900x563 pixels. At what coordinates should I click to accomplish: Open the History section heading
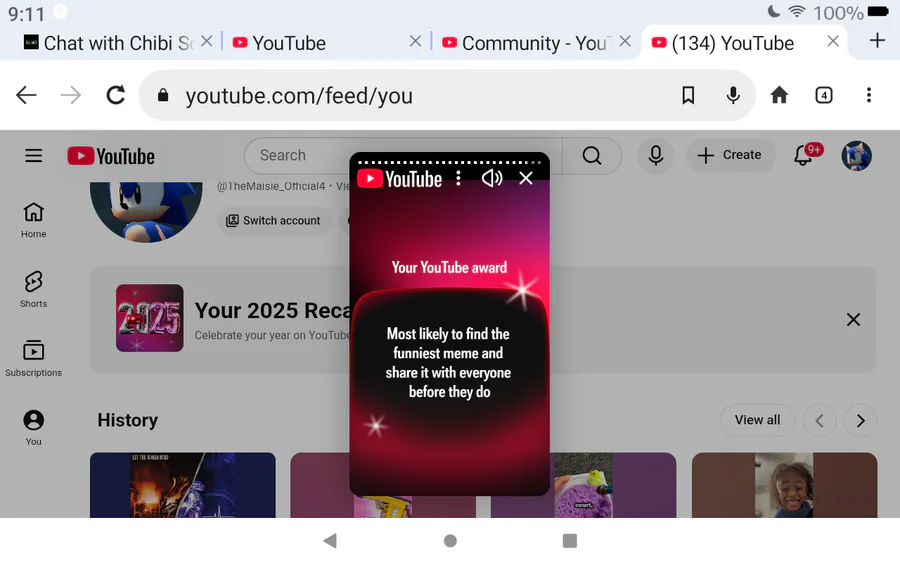[127, 420]
